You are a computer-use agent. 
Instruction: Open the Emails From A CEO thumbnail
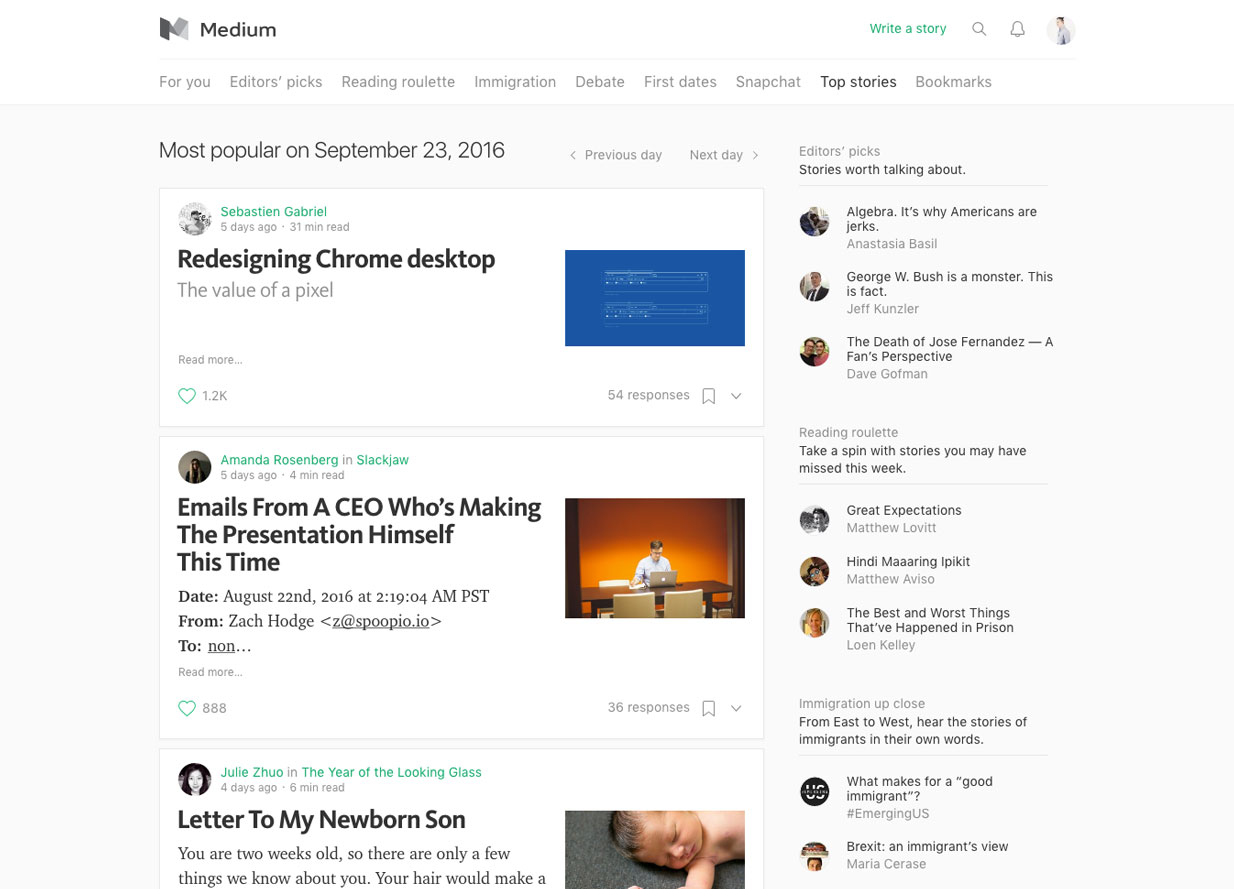coord(655,558)
